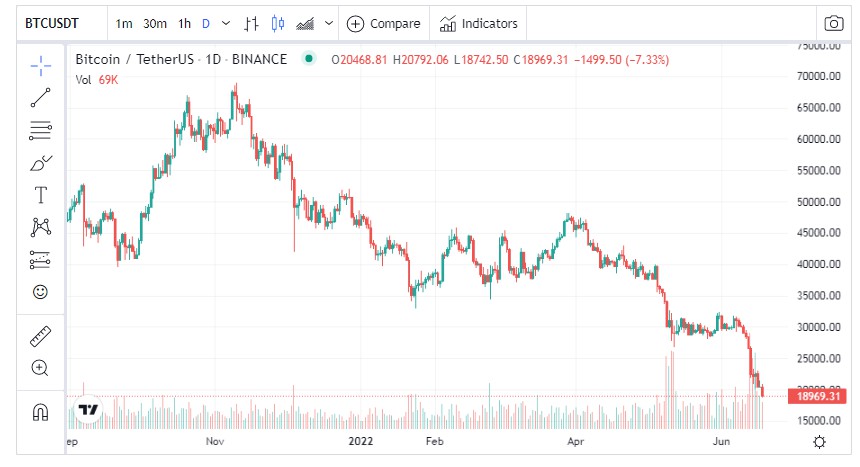
Task: Switch to the 1h timeframe
Action: pyautogui.click(x=185, y=23)
